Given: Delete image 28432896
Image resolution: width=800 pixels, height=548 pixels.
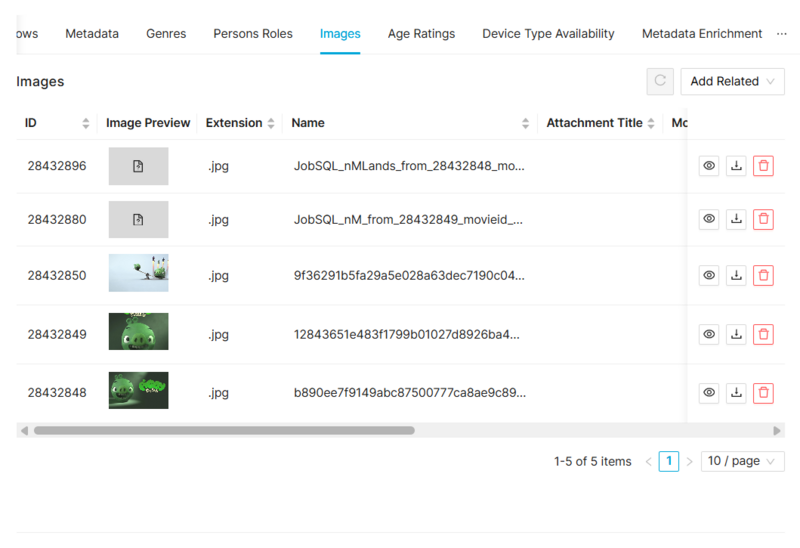Looking at the screenshot, I should click(763, 166).
